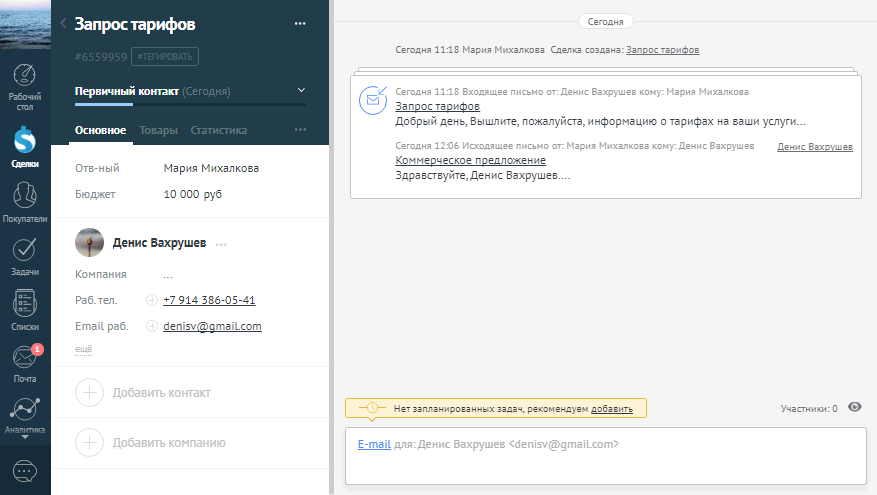
Task: Open Аналитика in sidebar
Action: tap(25, 415)
